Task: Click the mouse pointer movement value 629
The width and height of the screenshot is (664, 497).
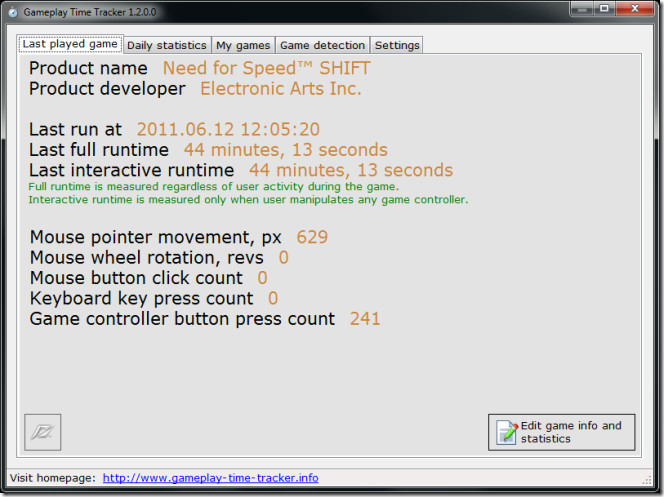Action: [x=312, y=237]
